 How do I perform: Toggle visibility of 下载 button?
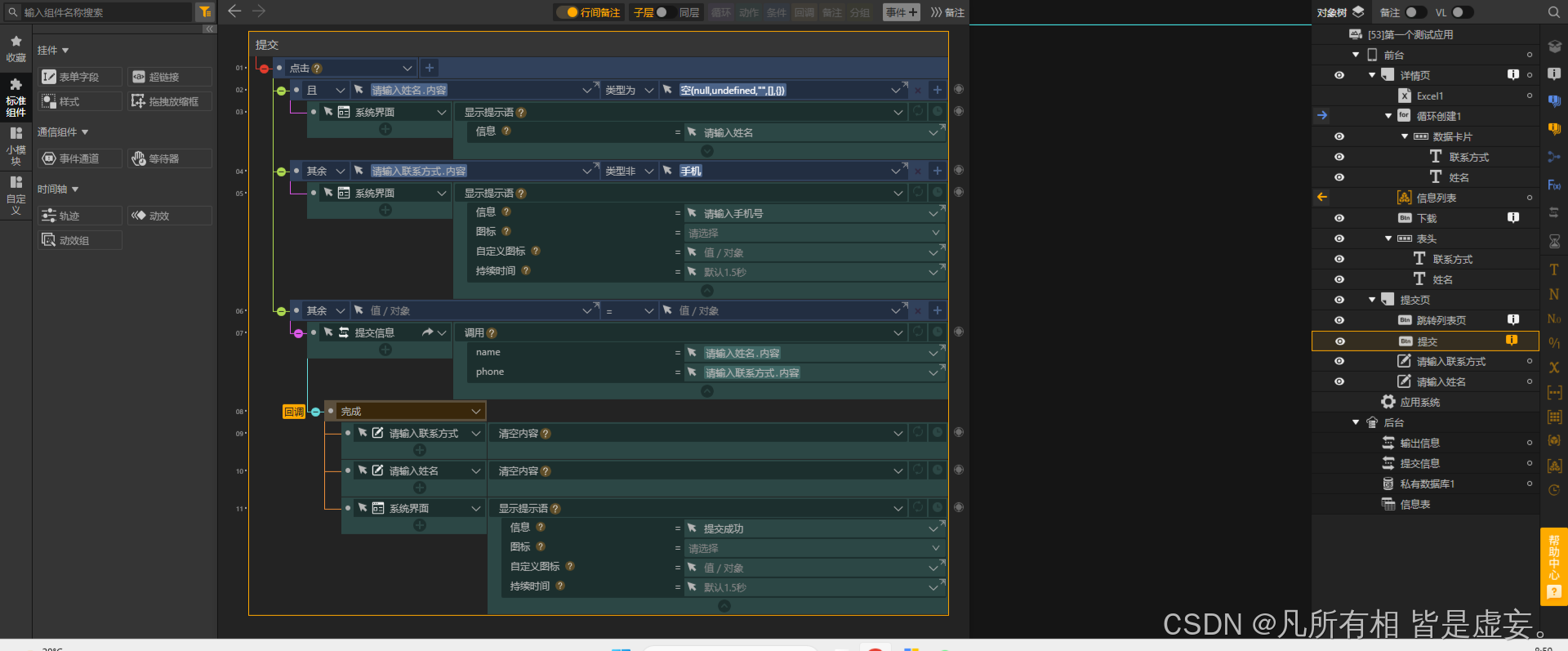1339,218
